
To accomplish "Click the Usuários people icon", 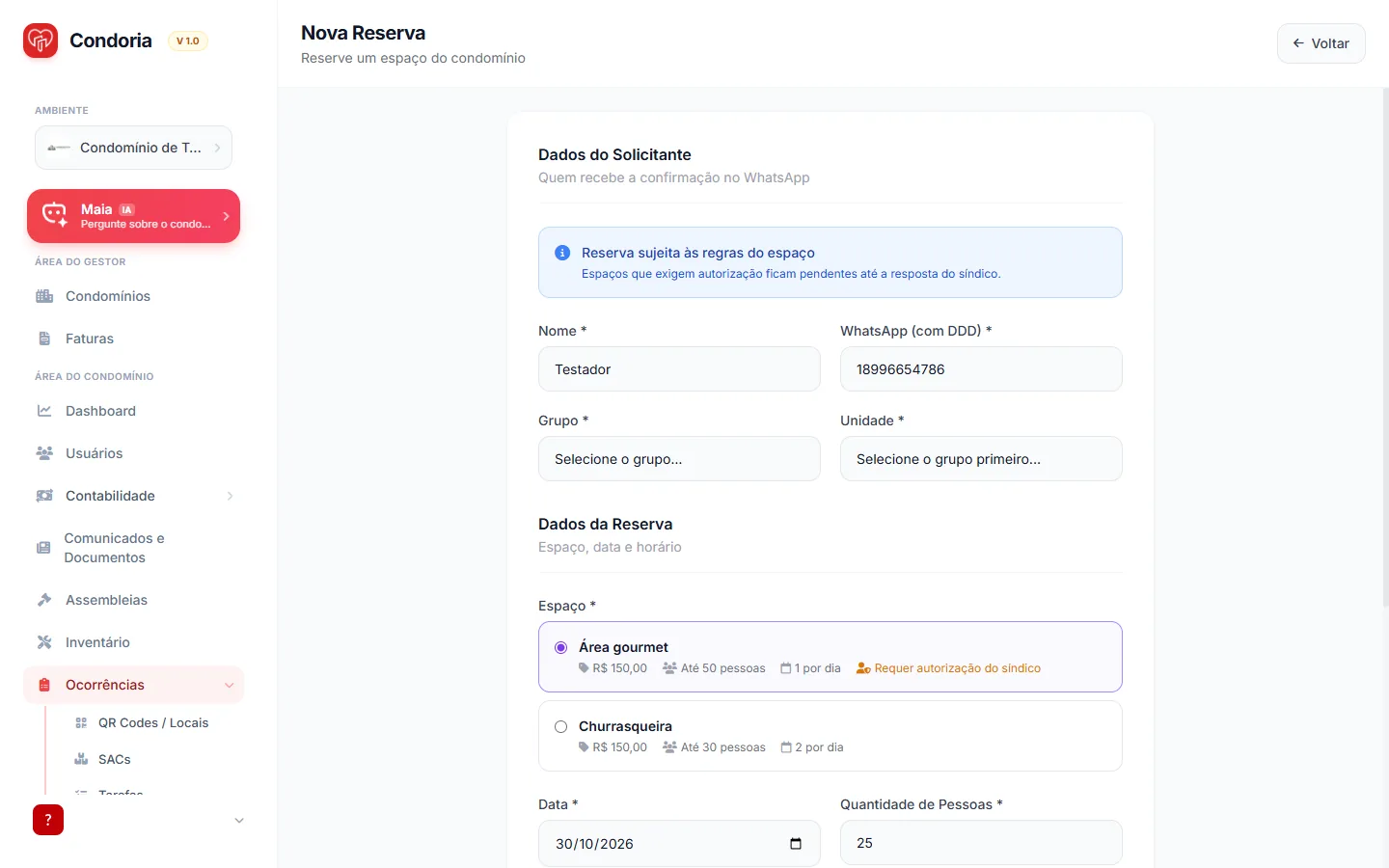I will 44,453.
